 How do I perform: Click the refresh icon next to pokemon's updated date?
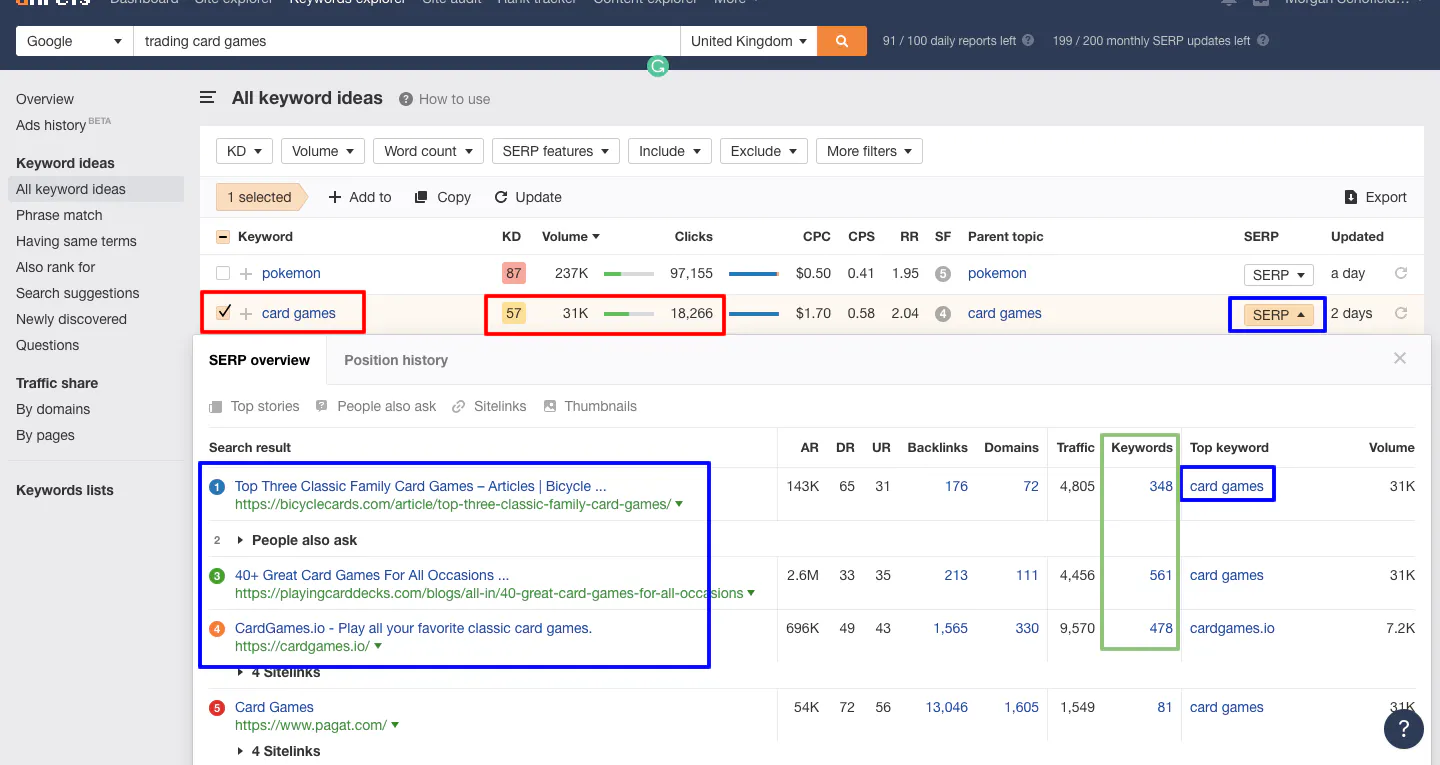[1401, 273]
